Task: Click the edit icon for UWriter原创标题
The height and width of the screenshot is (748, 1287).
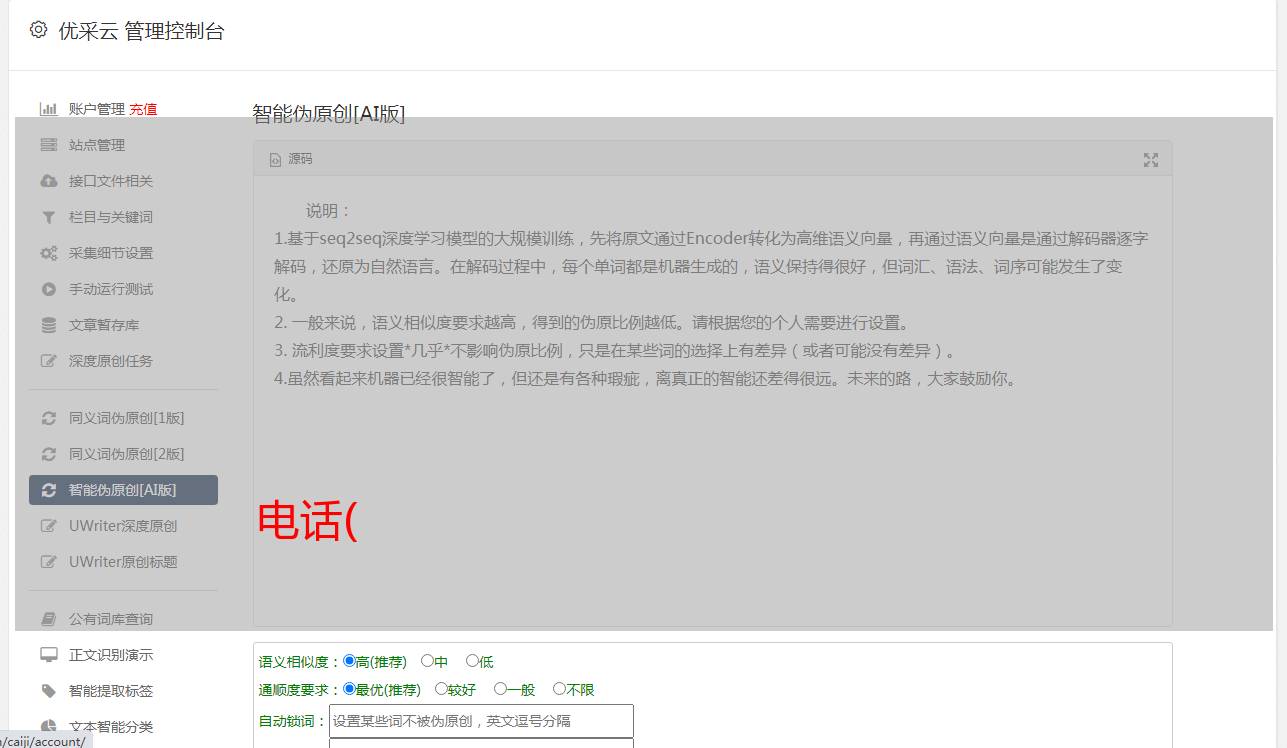Action: click(48, 562)
